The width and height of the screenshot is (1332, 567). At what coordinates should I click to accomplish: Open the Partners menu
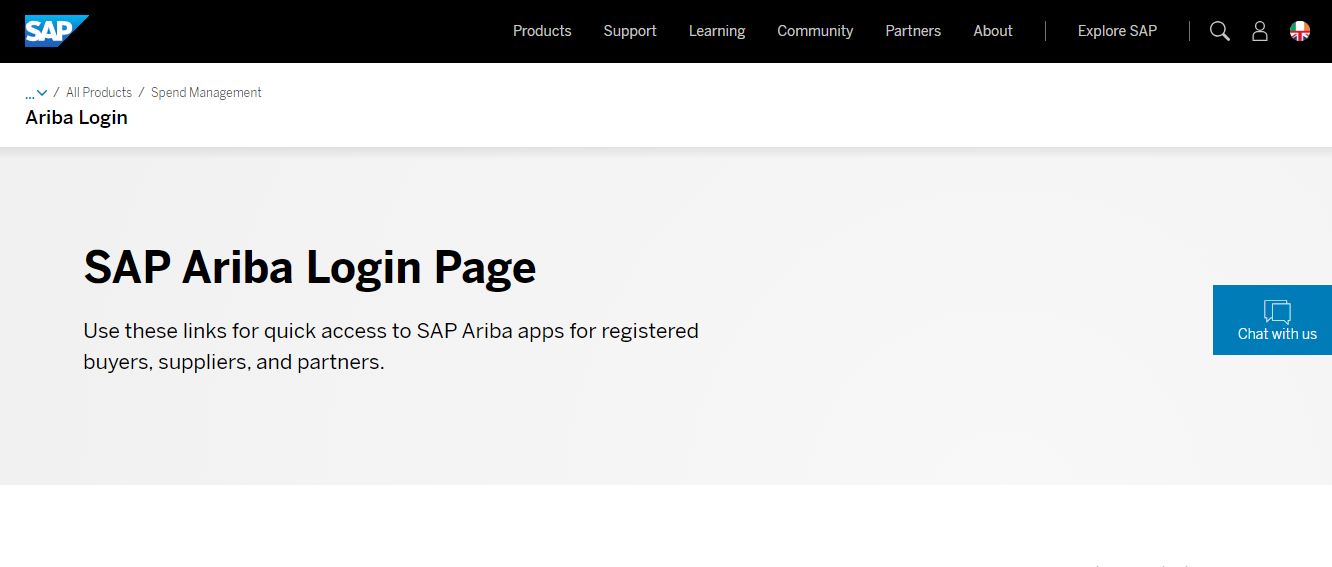click(x=913, y=31)
